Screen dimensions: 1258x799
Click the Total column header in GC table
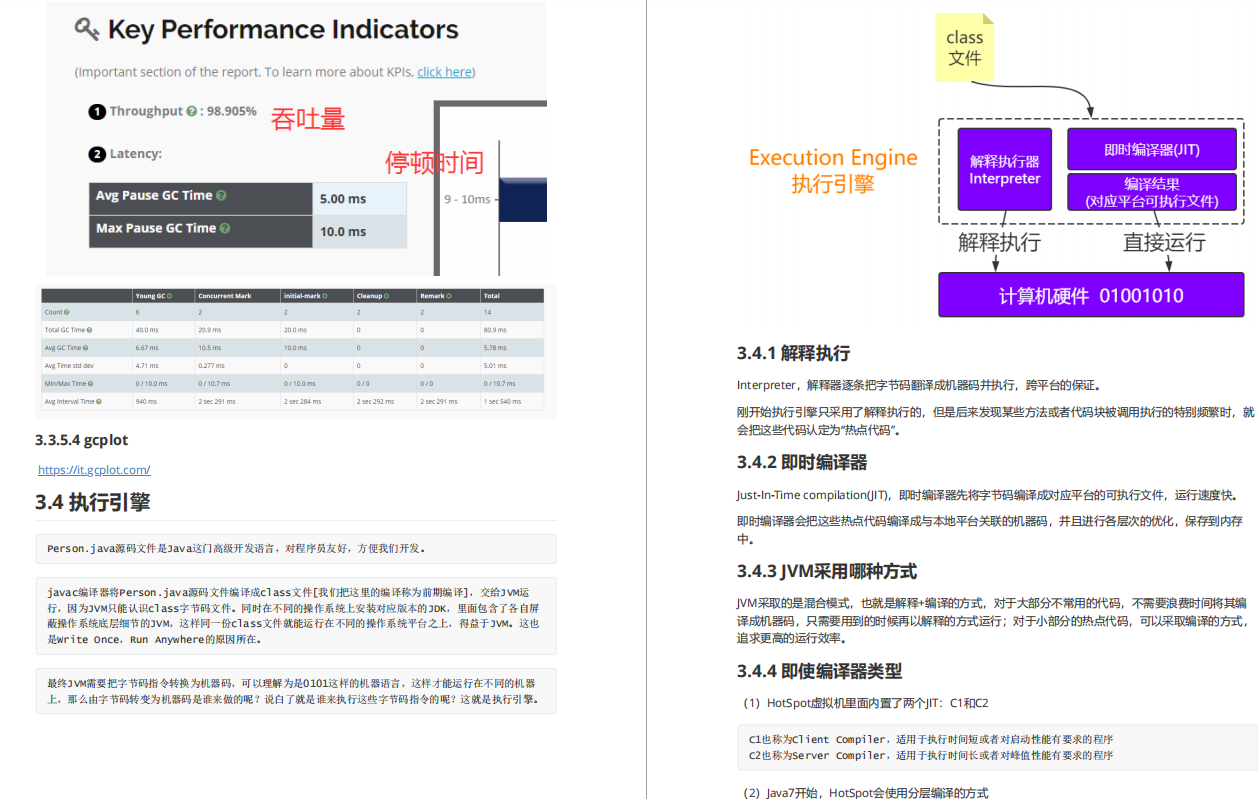point(492,296)
